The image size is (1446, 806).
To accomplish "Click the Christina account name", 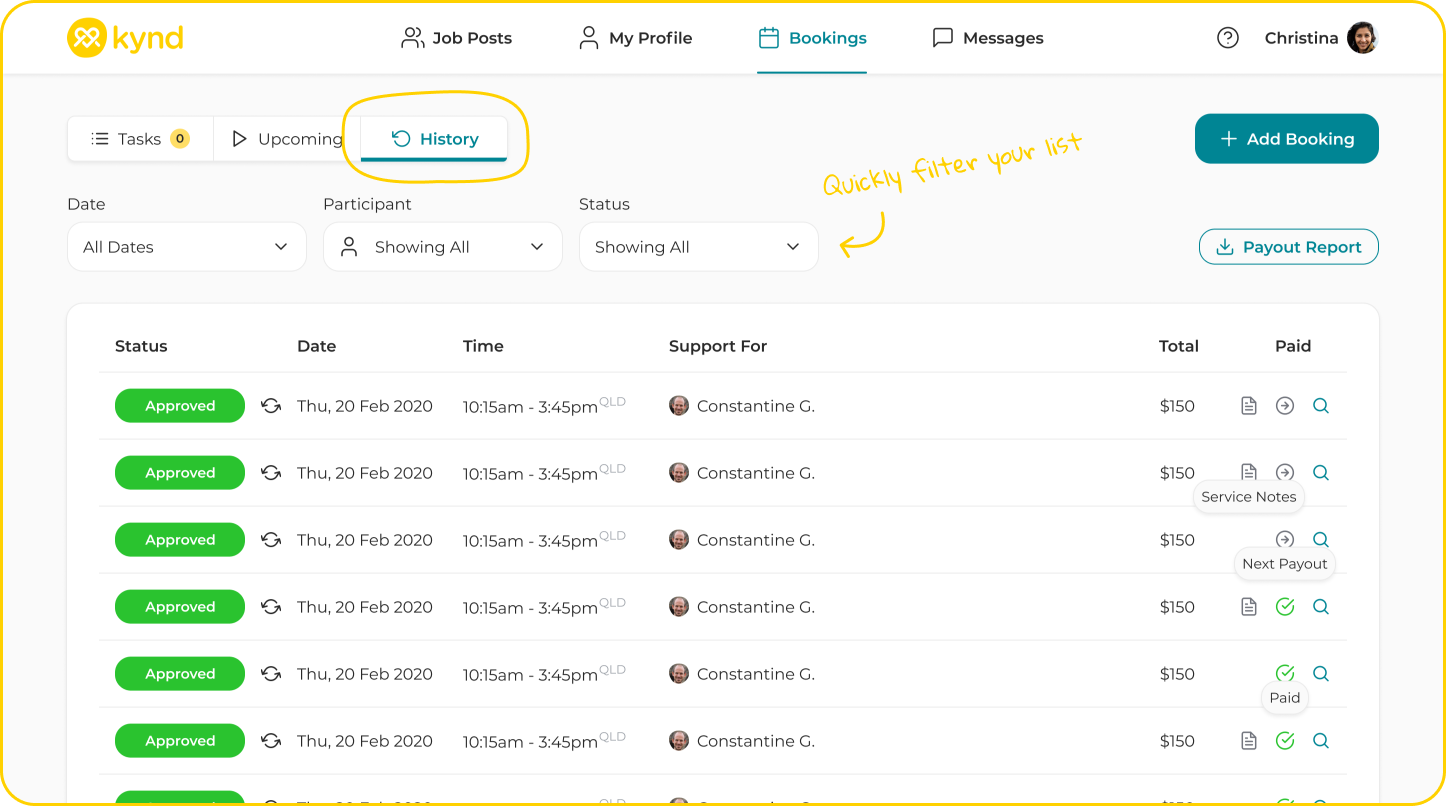I will click(1301, 38).
